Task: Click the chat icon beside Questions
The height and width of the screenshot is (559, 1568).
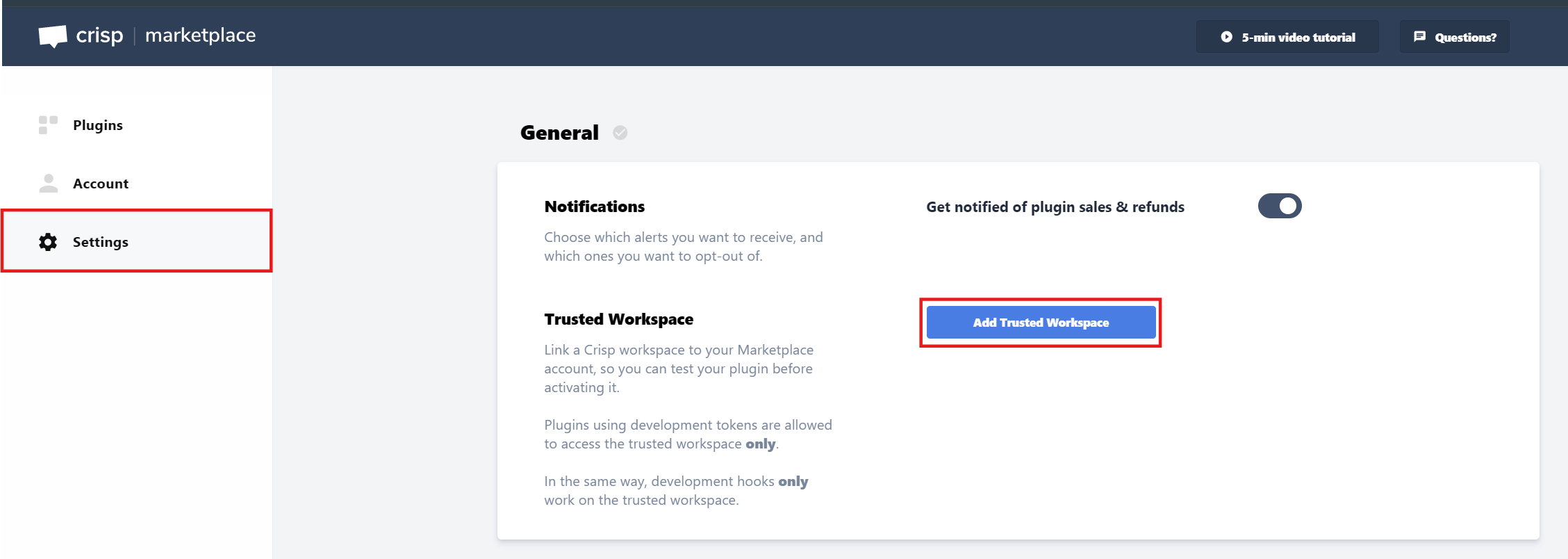Action: 1419,37
